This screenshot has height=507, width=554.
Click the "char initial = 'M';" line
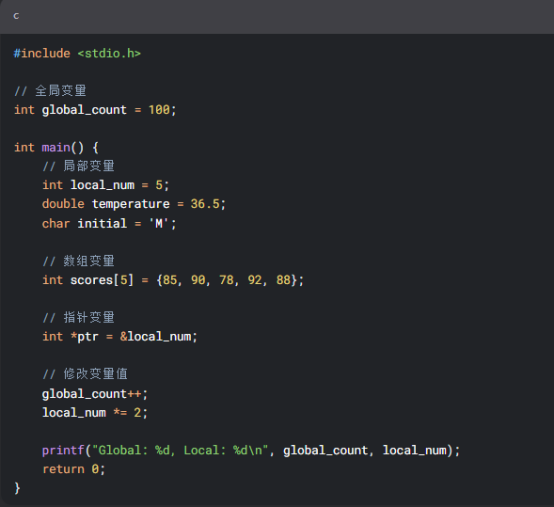[109, 223]
